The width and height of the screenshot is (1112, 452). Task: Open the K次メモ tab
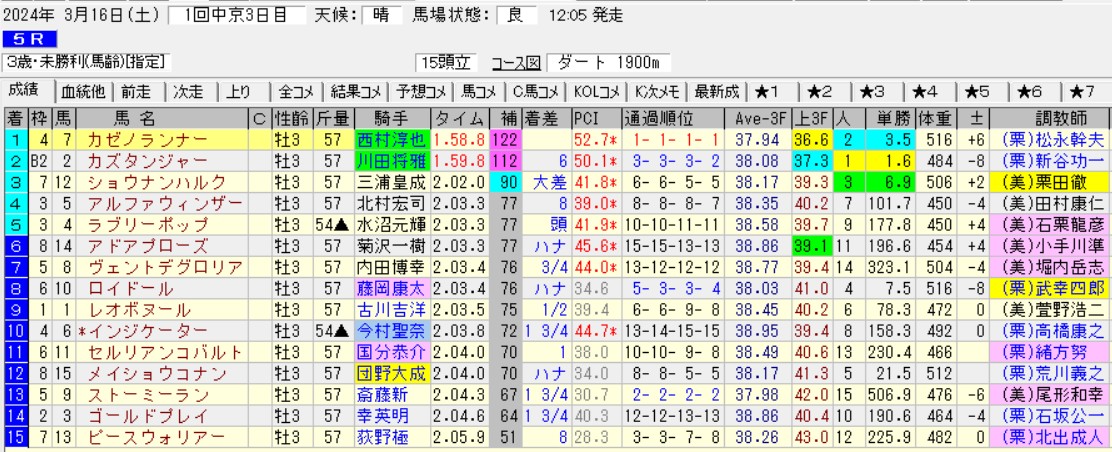657,92
